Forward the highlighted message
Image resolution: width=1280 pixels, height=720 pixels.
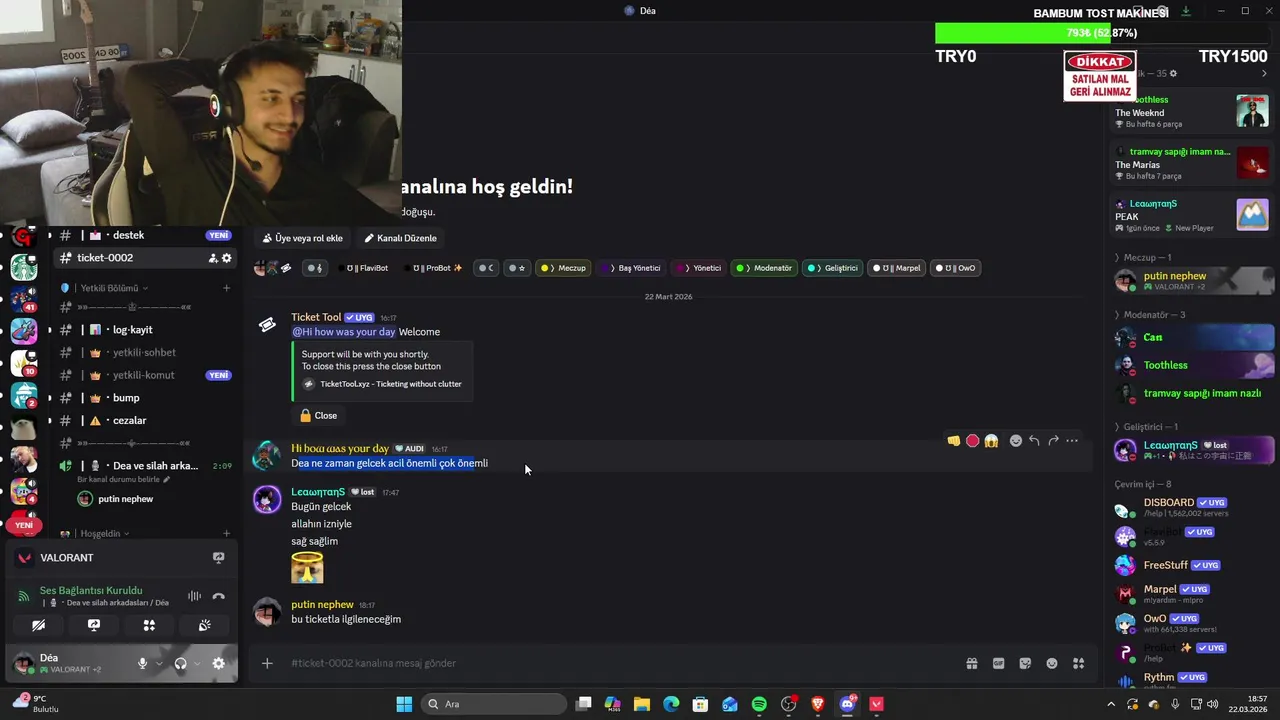[x=1053, y=441]
